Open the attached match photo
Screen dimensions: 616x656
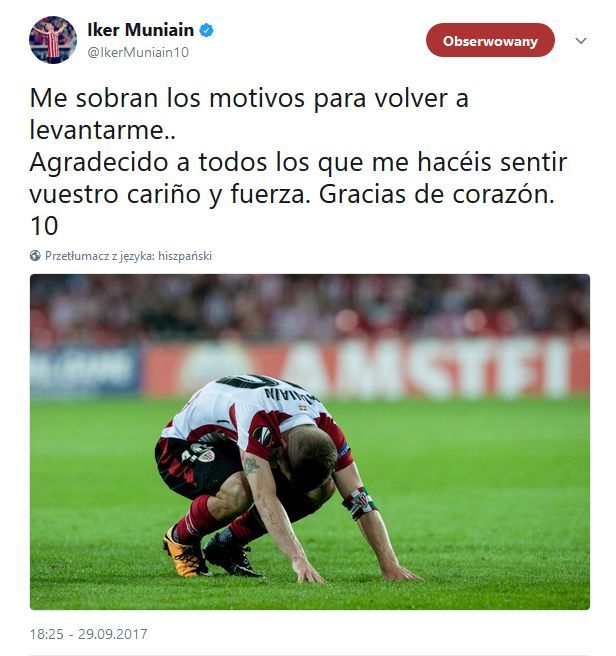(310, 441)
